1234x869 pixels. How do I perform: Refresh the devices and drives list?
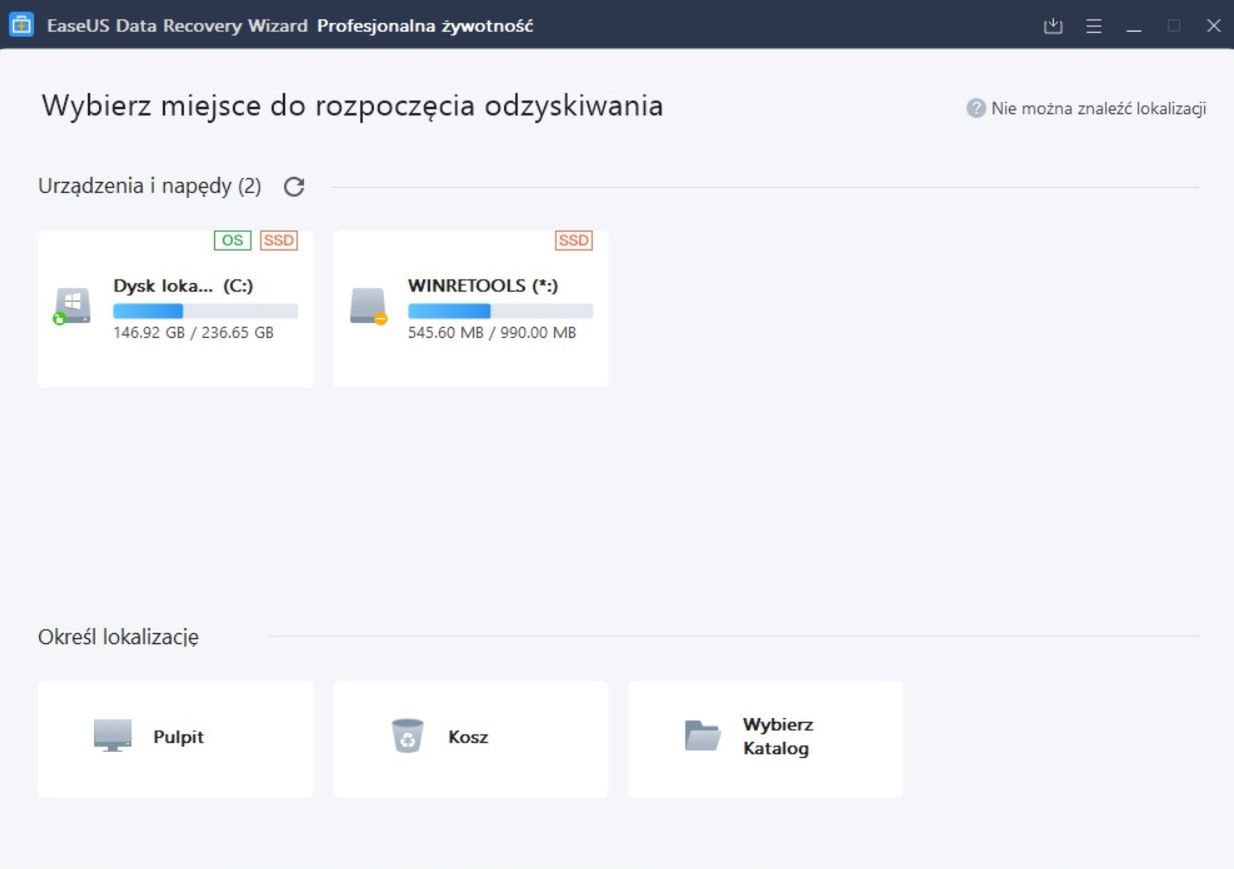coord(294,186)
